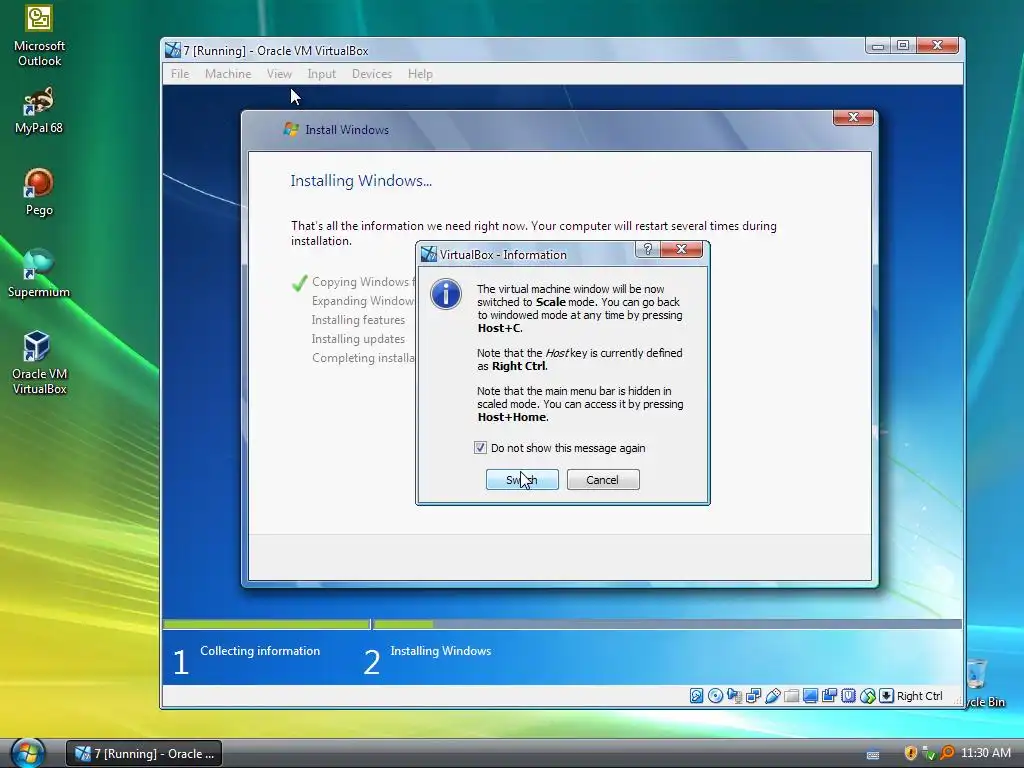Click the 7 [Running] taskbar button

click(144, 754)
